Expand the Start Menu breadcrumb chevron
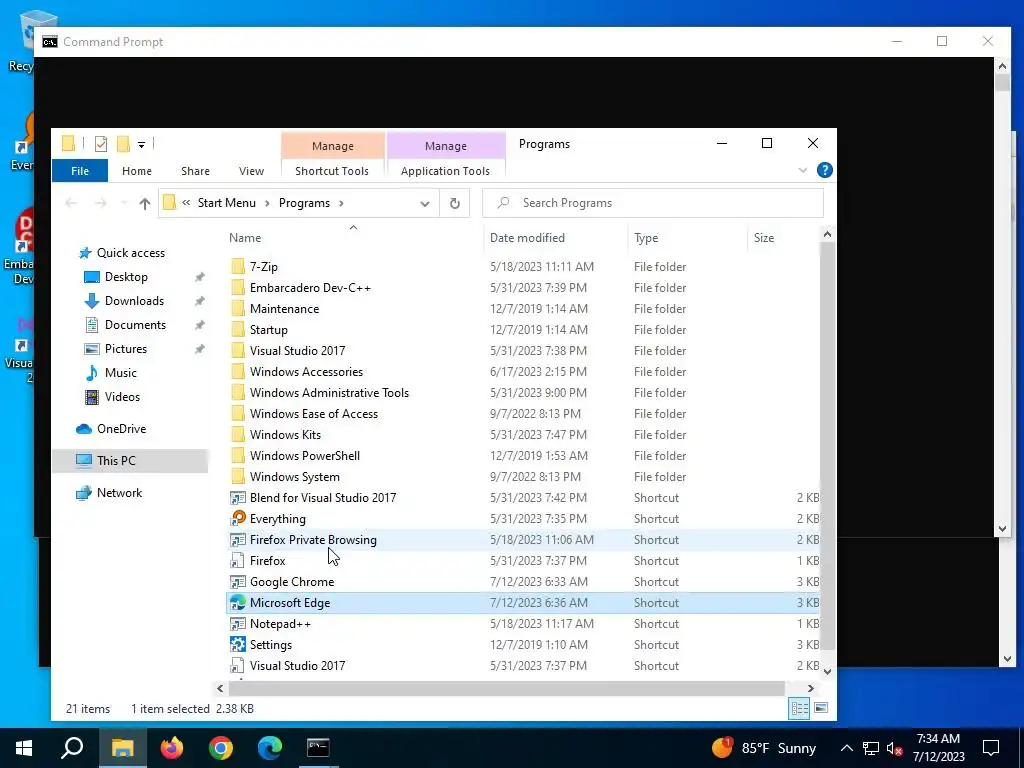This screenshot has width=1024, height=768. click(267, 203)
